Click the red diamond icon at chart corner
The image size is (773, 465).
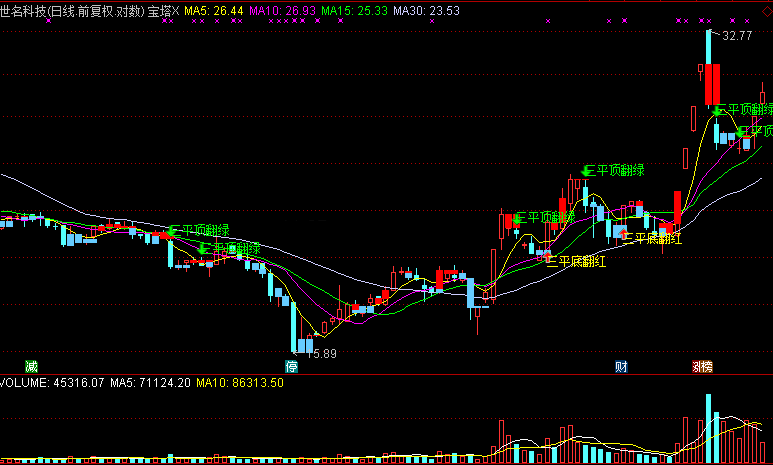(768, 11)
